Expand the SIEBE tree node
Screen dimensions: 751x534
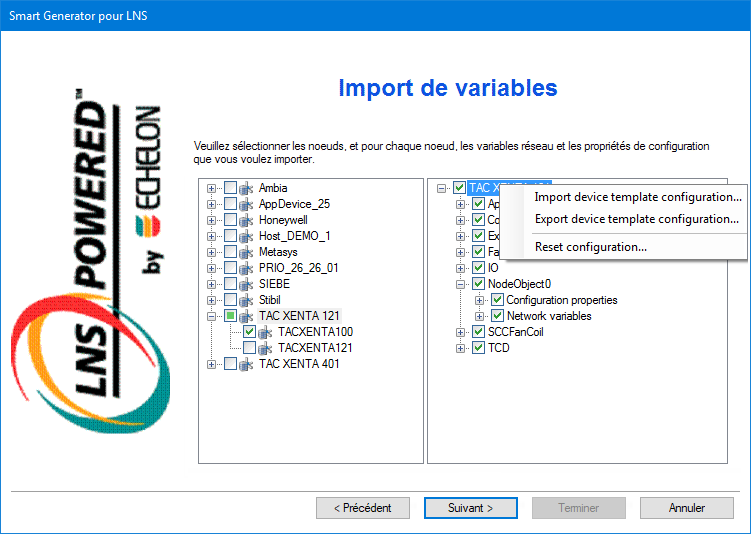211,284
